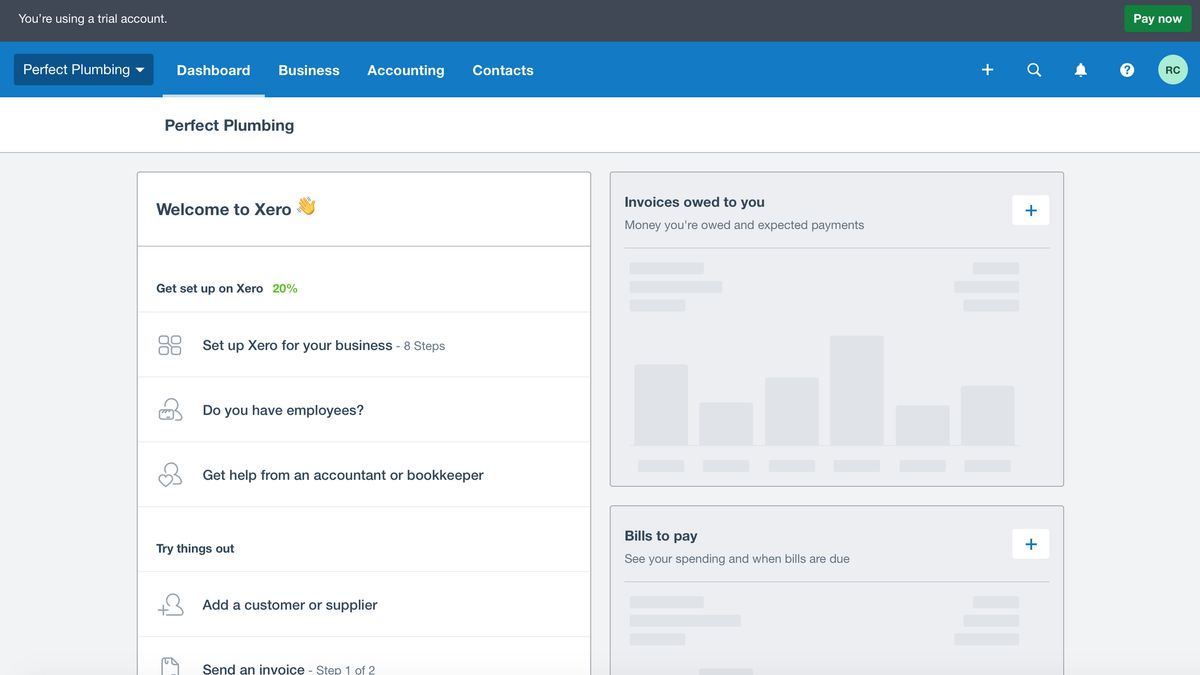Expand the organisation menu chevron
The image size is (1200, 675).
140,69
